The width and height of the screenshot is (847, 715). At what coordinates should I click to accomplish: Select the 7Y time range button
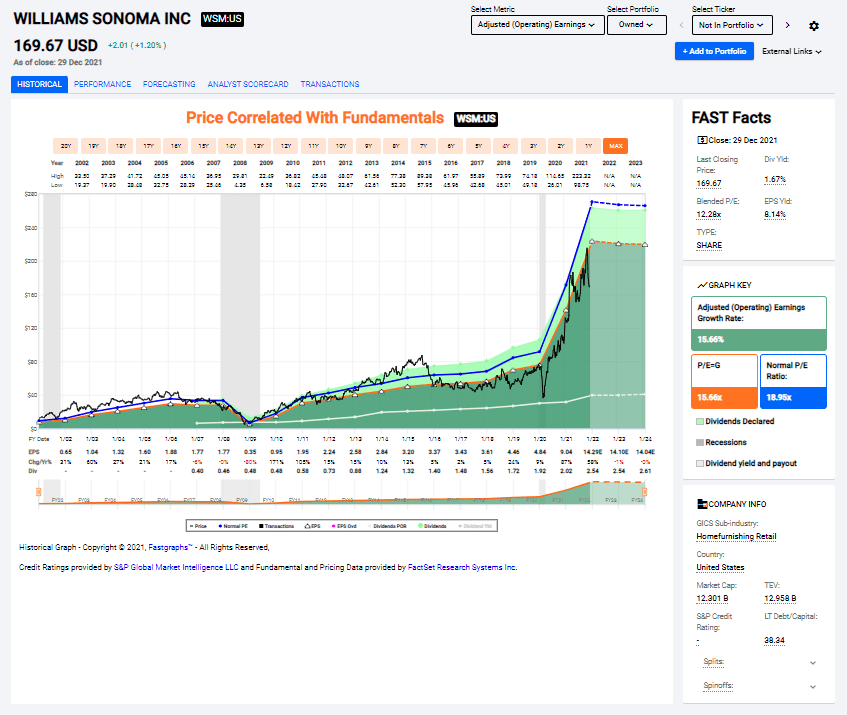tap(424, 146)
